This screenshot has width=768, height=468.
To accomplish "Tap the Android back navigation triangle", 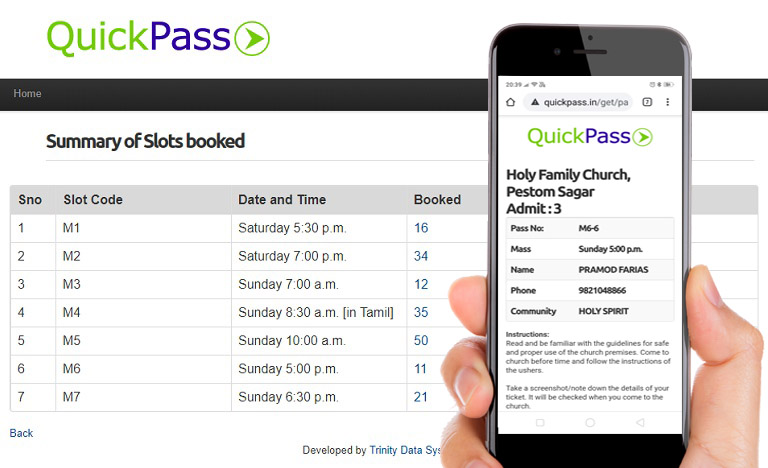I will (x=640, y=422).
